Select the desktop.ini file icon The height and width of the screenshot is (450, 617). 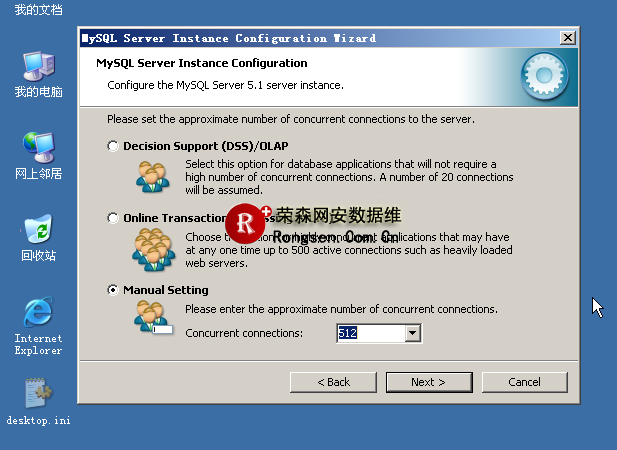coord(38,393)
